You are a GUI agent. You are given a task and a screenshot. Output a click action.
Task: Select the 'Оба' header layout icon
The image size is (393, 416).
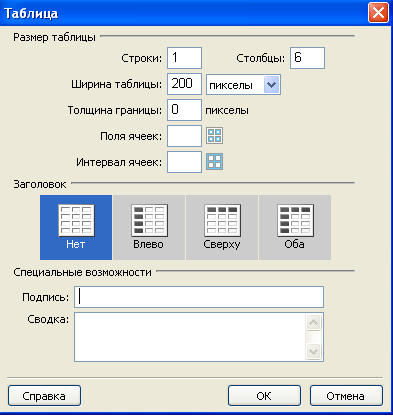tap(295, 227)
